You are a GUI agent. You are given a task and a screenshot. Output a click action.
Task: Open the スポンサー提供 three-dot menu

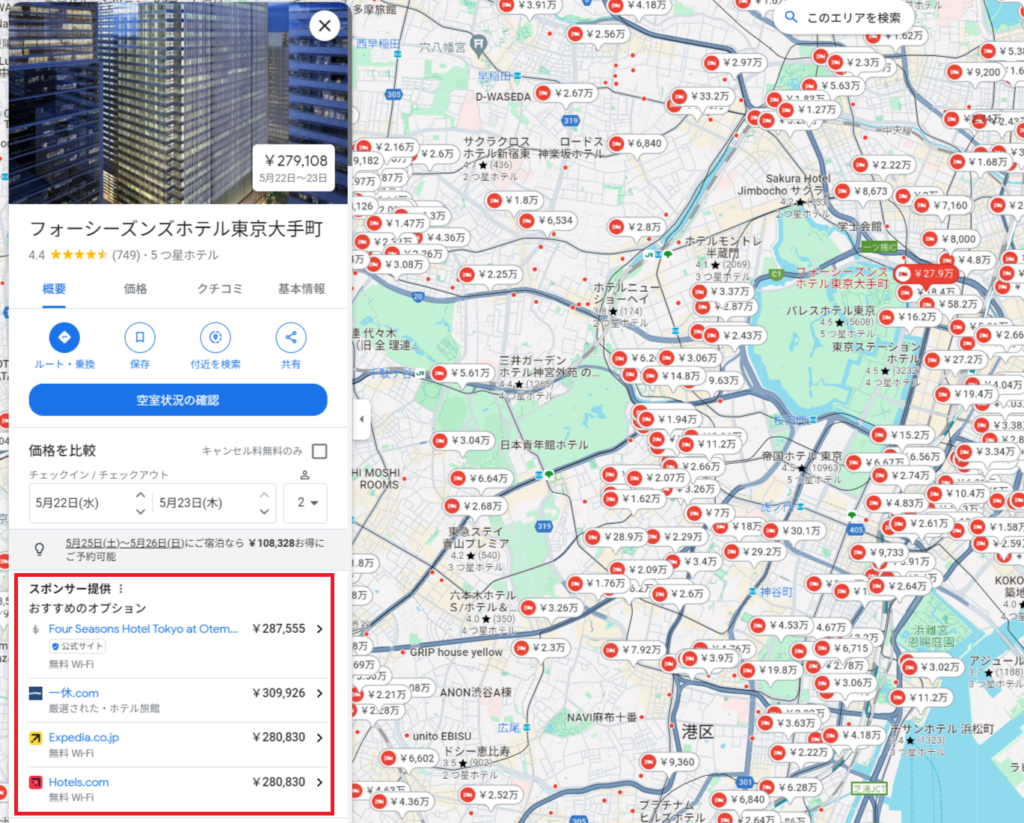tap(121, 589)
